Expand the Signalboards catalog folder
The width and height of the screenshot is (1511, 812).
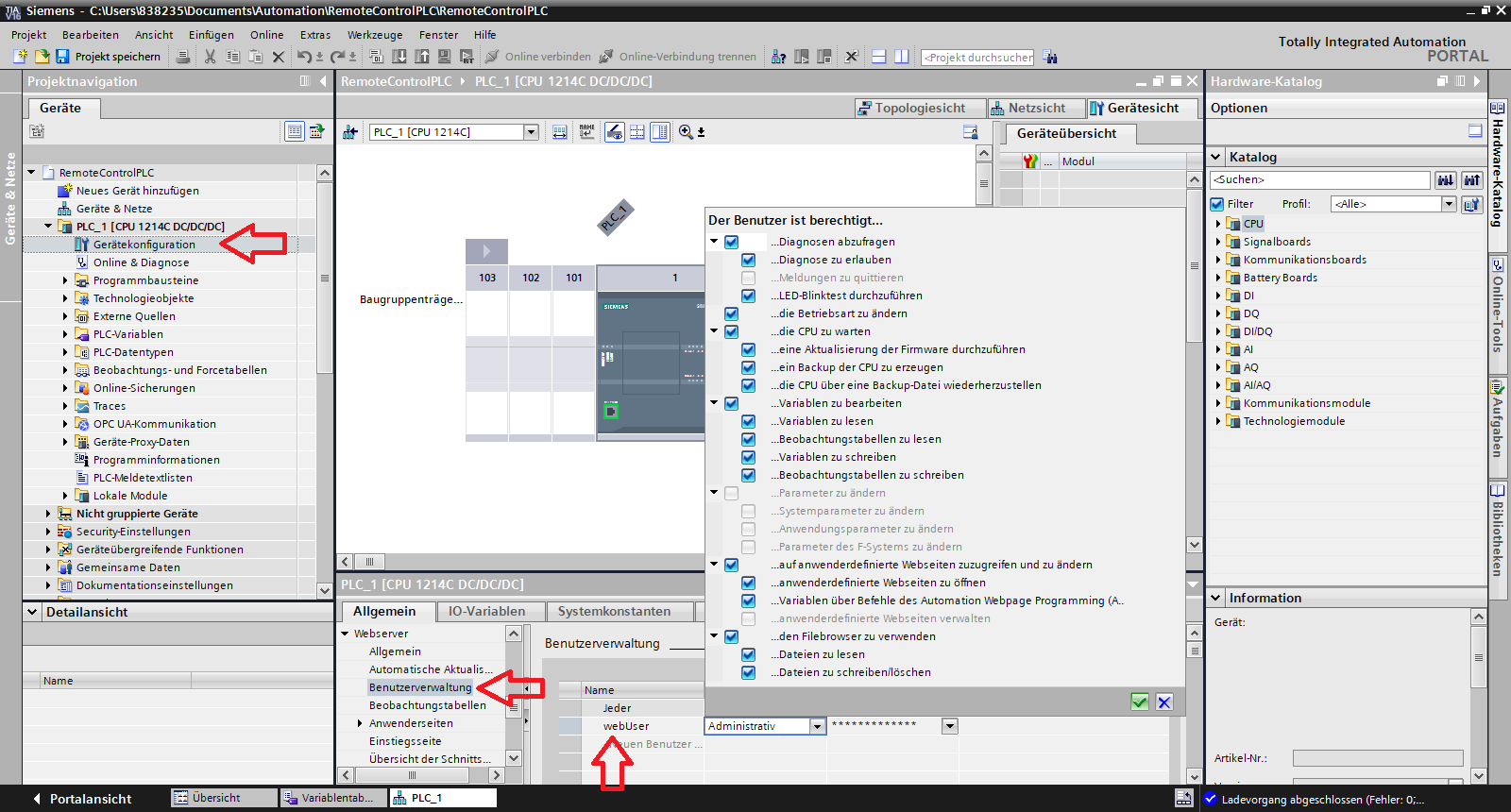tap(1217, 242)
